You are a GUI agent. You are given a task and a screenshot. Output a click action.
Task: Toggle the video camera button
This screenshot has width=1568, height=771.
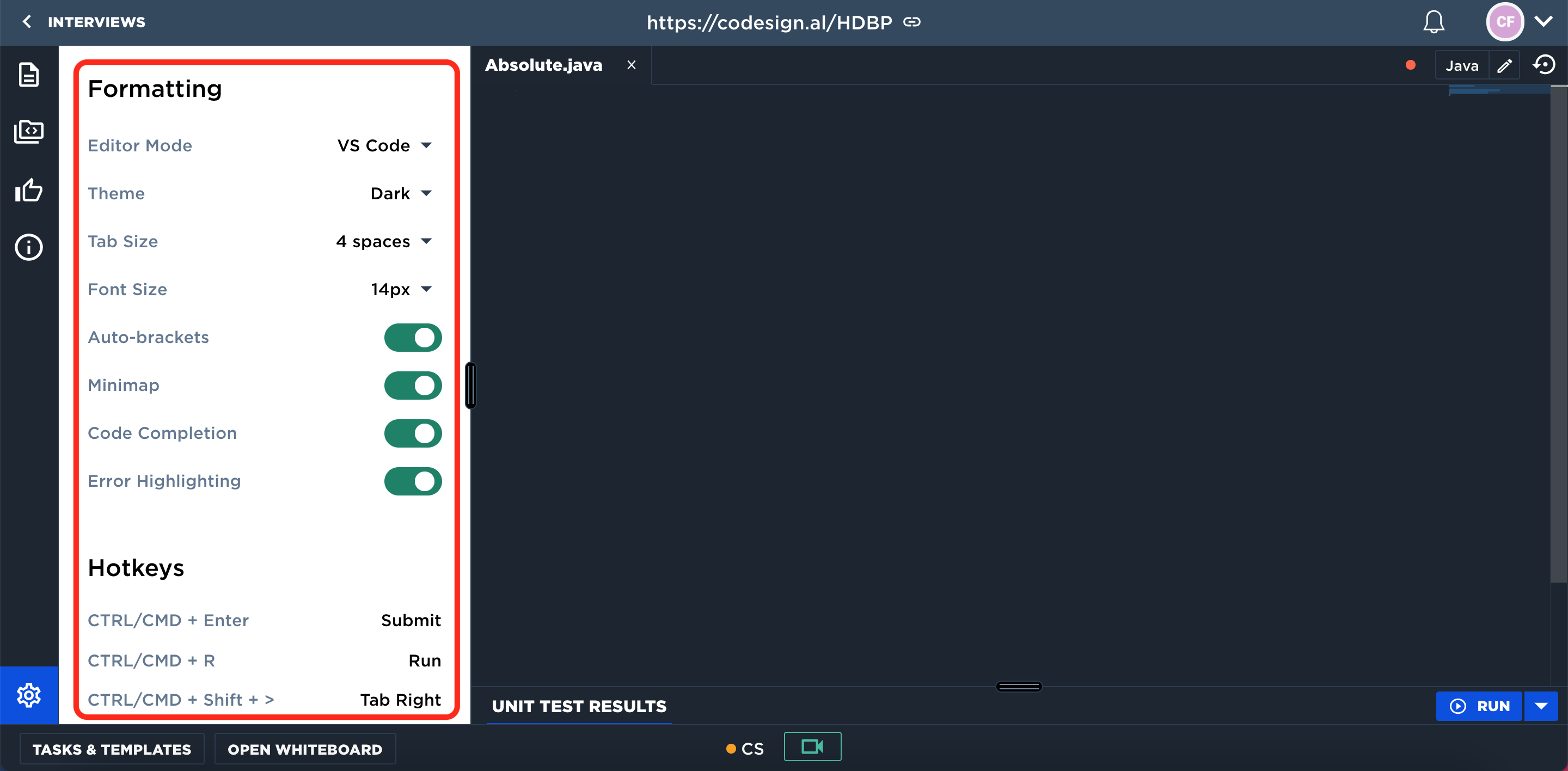(x=813, y=746)
